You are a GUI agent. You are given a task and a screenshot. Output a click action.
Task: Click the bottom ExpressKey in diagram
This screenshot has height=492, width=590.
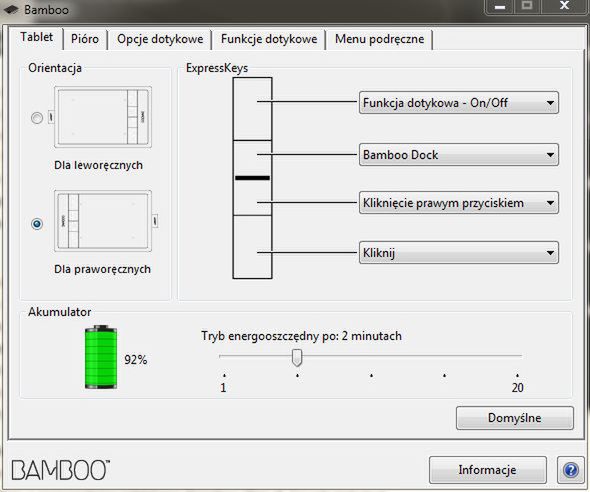252,247
